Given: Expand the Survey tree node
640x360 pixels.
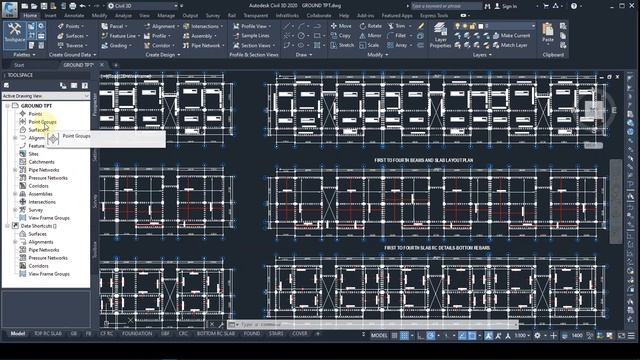Looking at the screenshot, I should [x=15, y=210].
